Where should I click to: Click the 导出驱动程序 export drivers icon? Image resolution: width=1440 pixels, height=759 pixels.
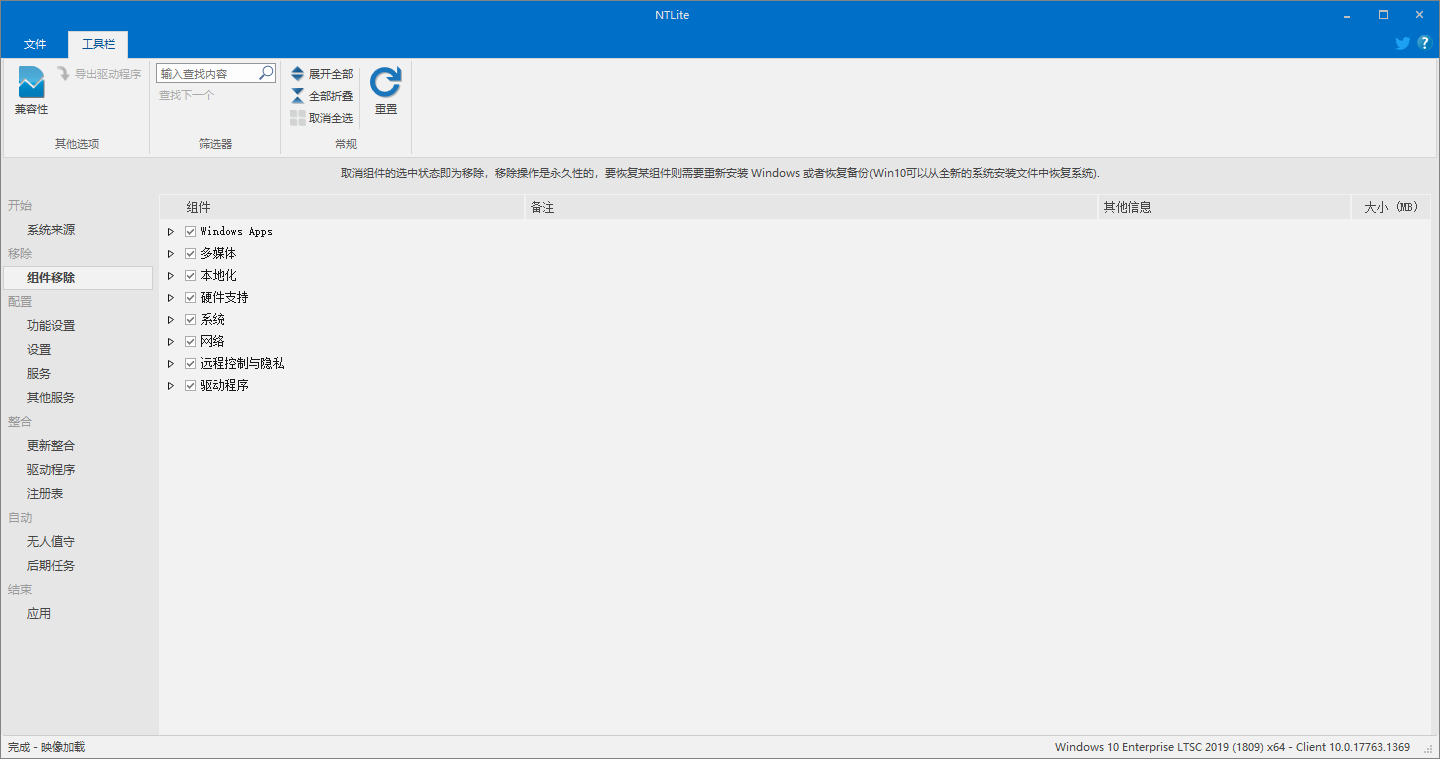click(63, 74)
